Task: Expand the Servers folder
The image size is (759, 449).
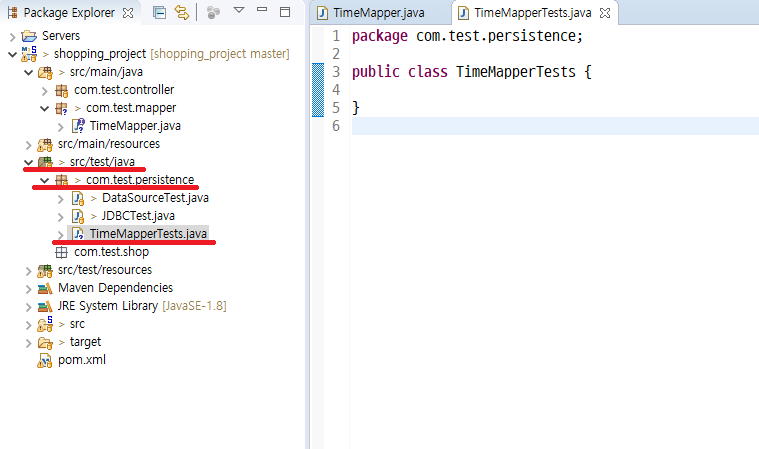Action: click(13, 36)
